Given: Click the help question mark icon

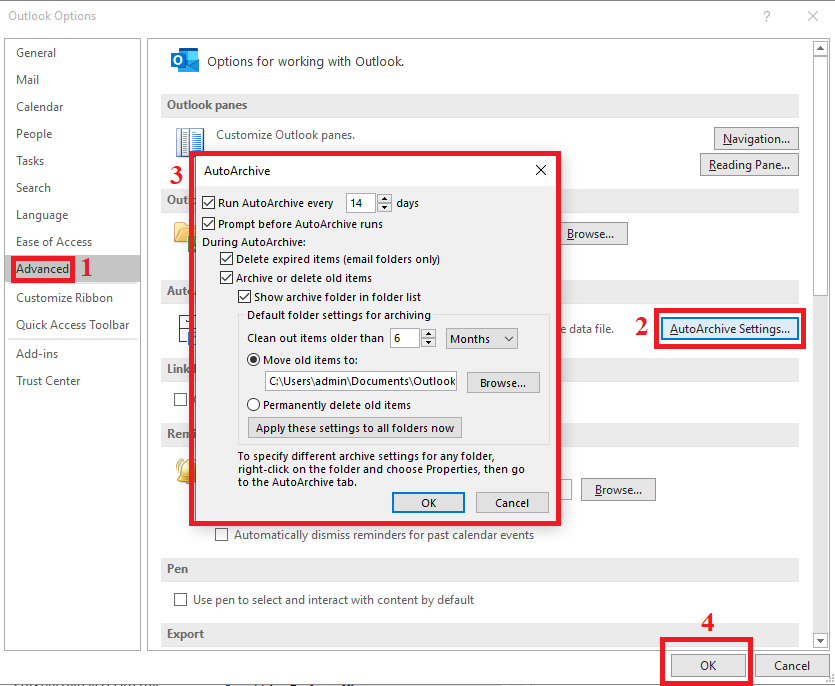Looking at the screenshot, I should (x=767, y=16).
